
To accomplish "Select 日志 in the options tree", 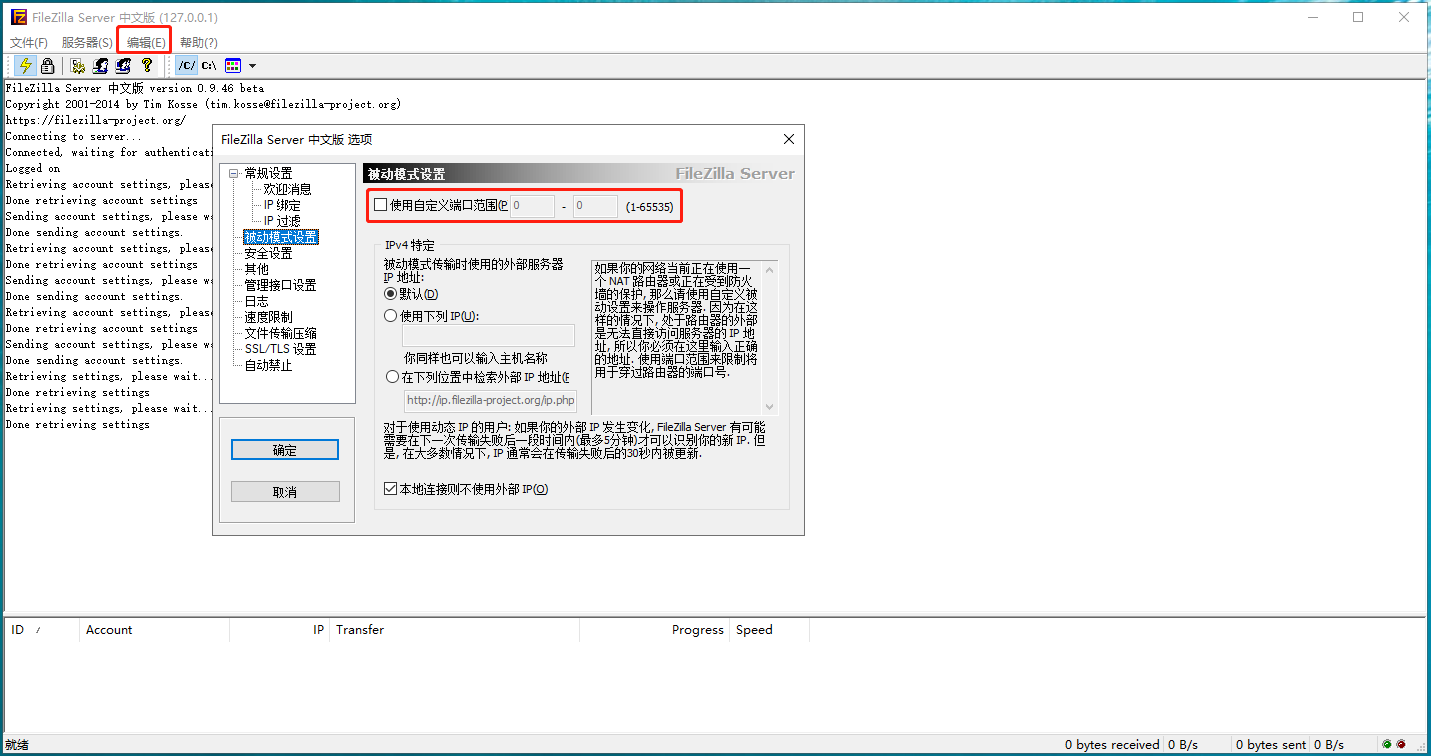I will 257,301.
